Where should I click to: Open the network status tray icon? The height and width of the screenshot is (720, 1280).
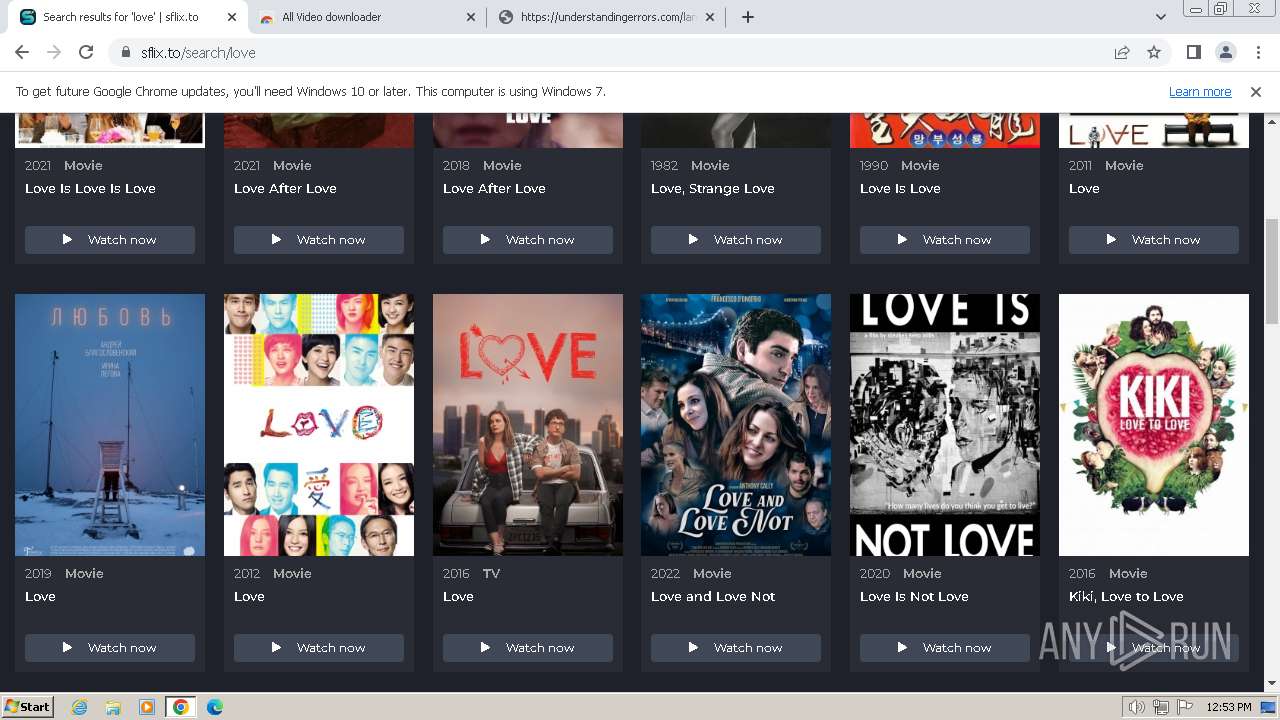pos(1161,707)
